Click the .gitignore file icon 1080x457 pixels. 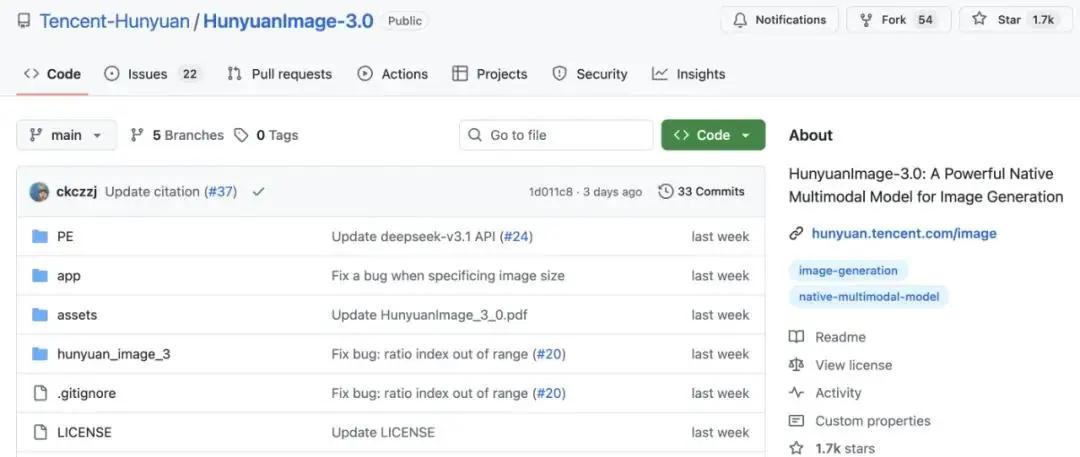click(x=40, y=394)
